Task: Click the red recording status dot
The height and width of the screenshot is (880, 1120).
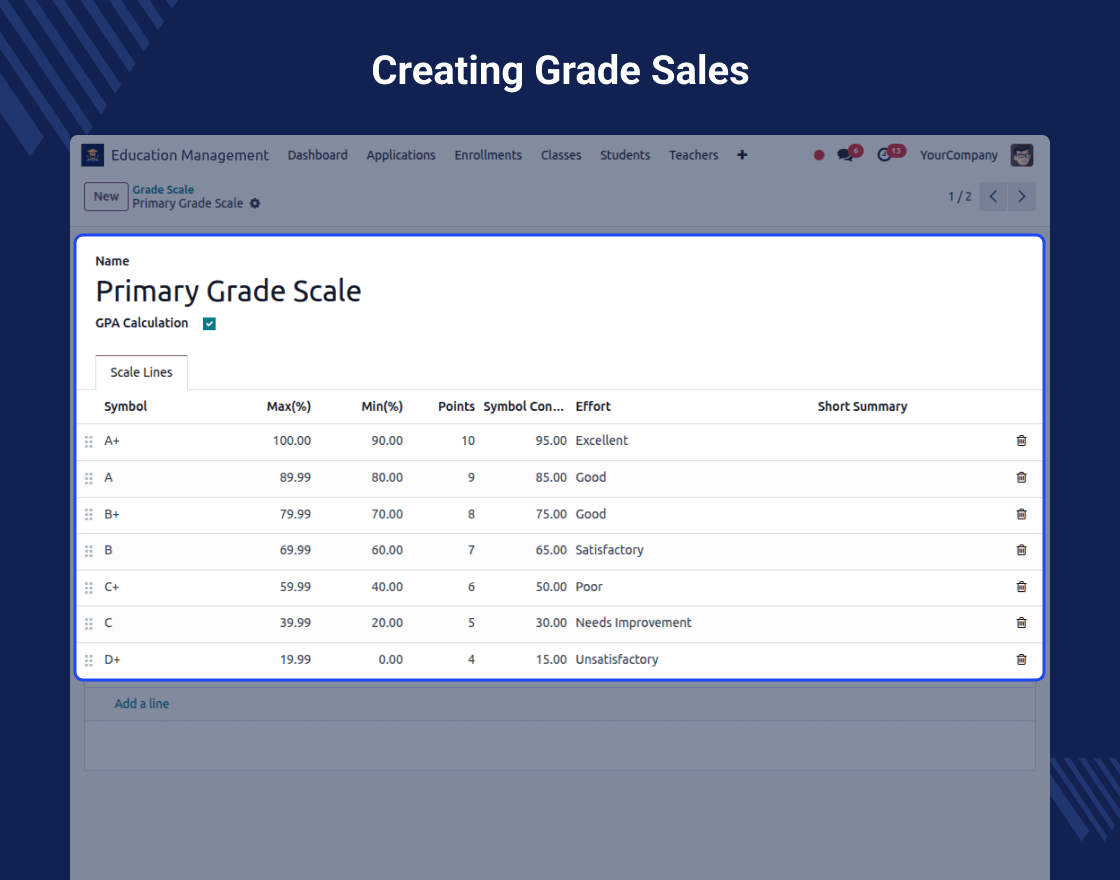Action: 819,155
